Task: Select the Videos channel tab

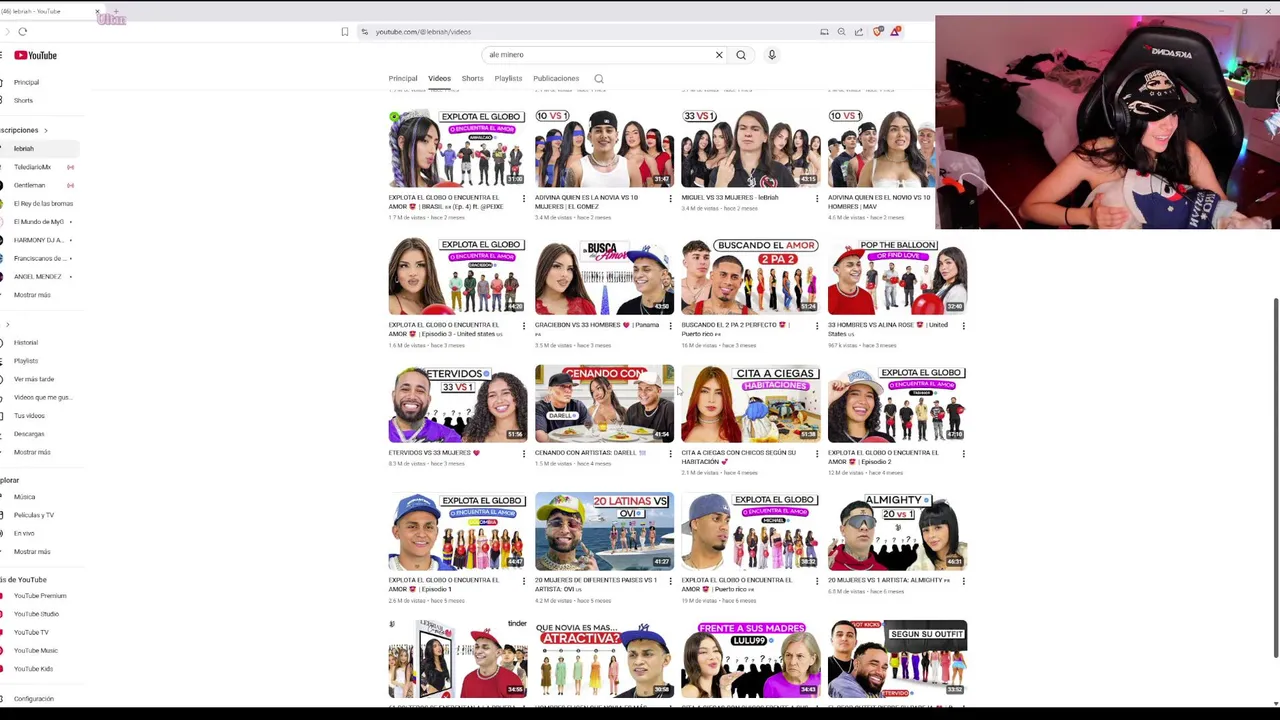Action: tap(440, 78)
